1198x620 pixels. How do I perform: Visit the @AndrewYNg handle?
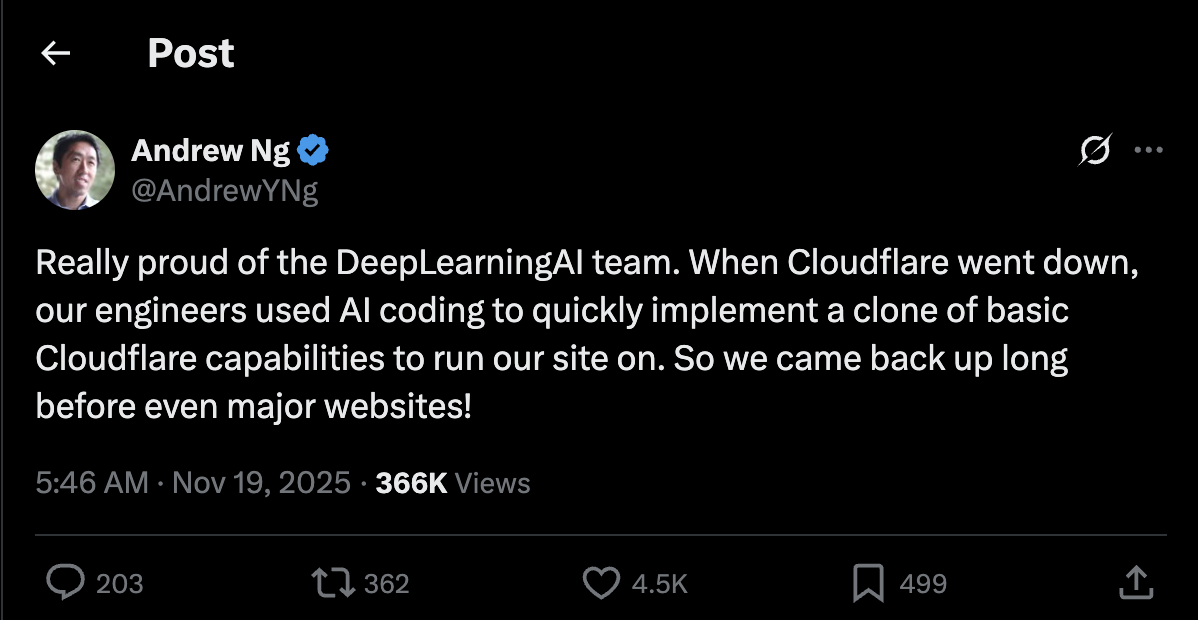(x=224, y=192)
